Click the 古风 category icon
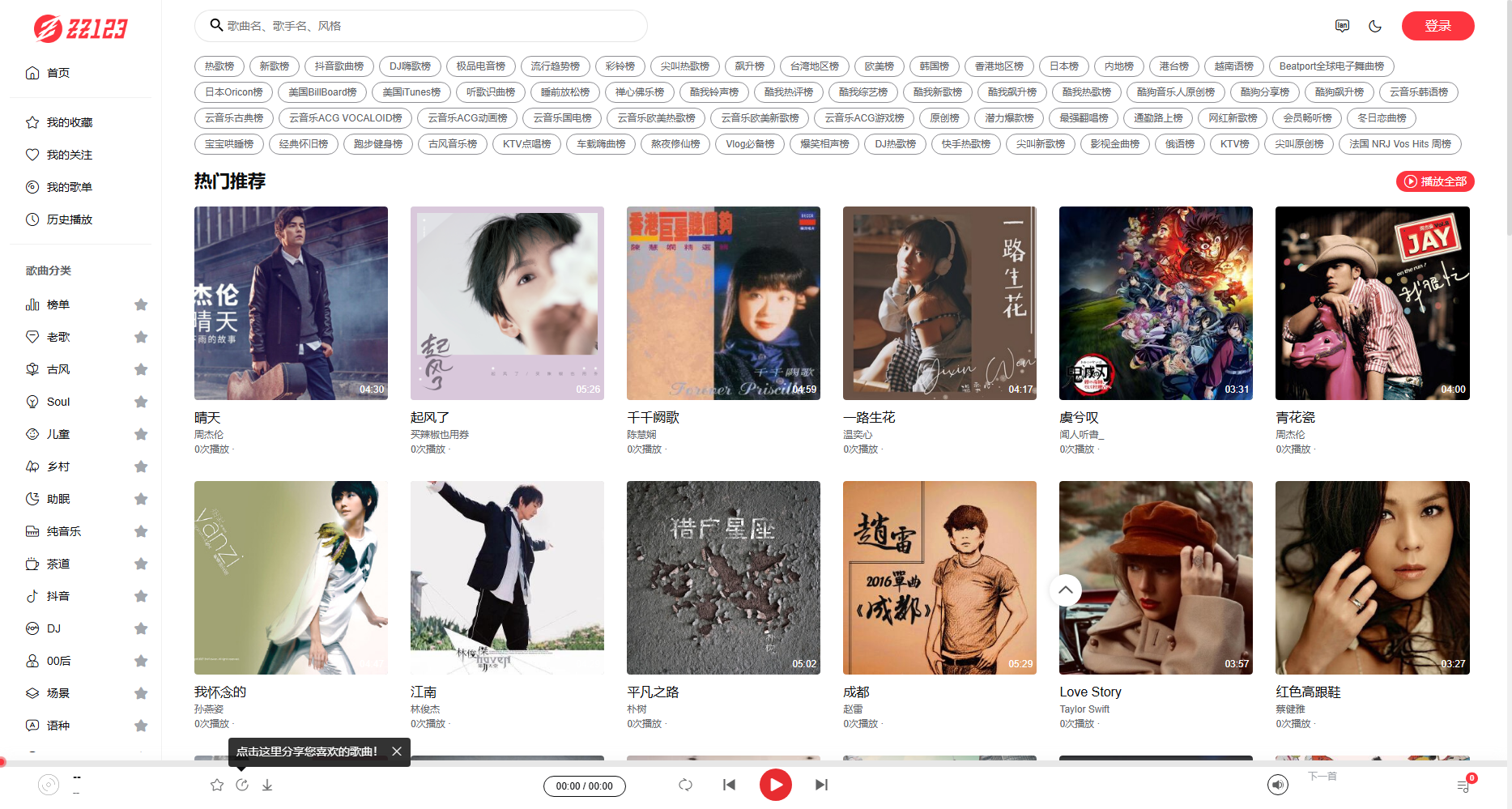The width and height of the screenshot is (1512, 809). (32, 369)
